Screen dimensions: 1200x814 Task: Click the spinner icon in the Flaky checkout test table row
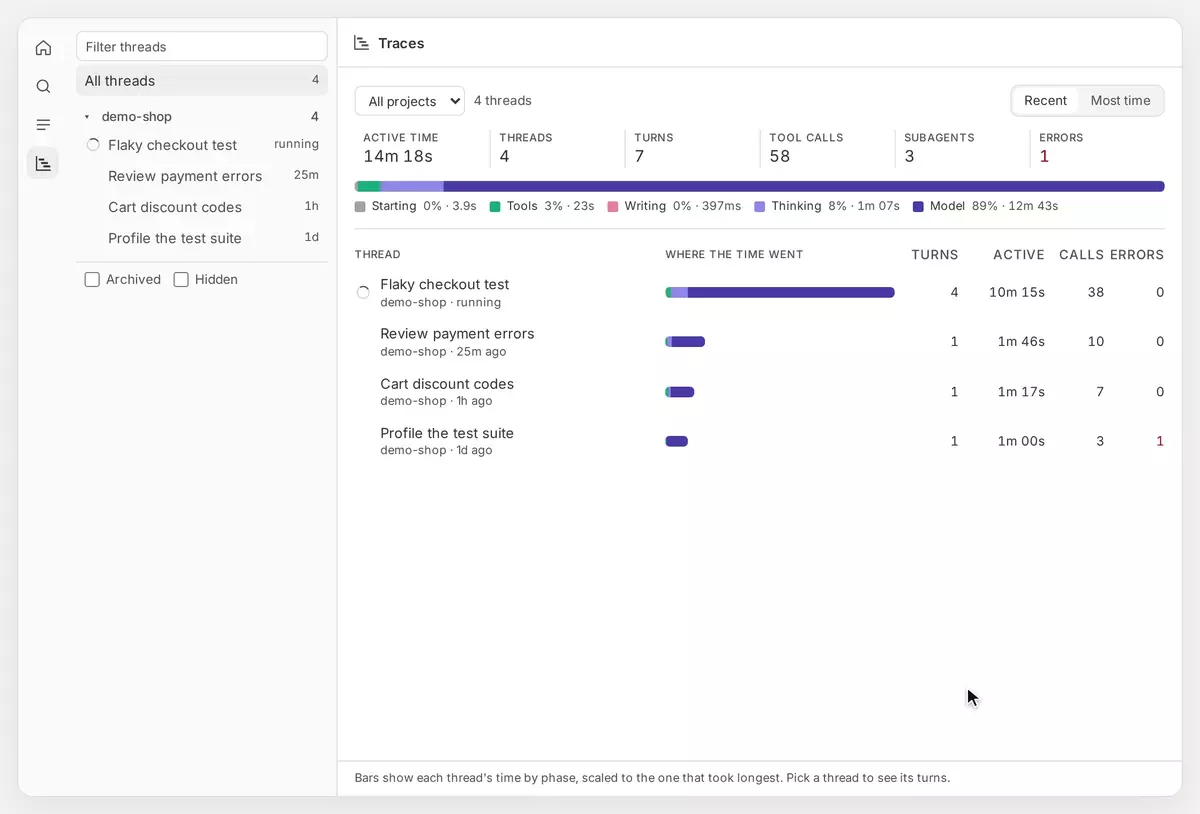click(x=363, y=293)
